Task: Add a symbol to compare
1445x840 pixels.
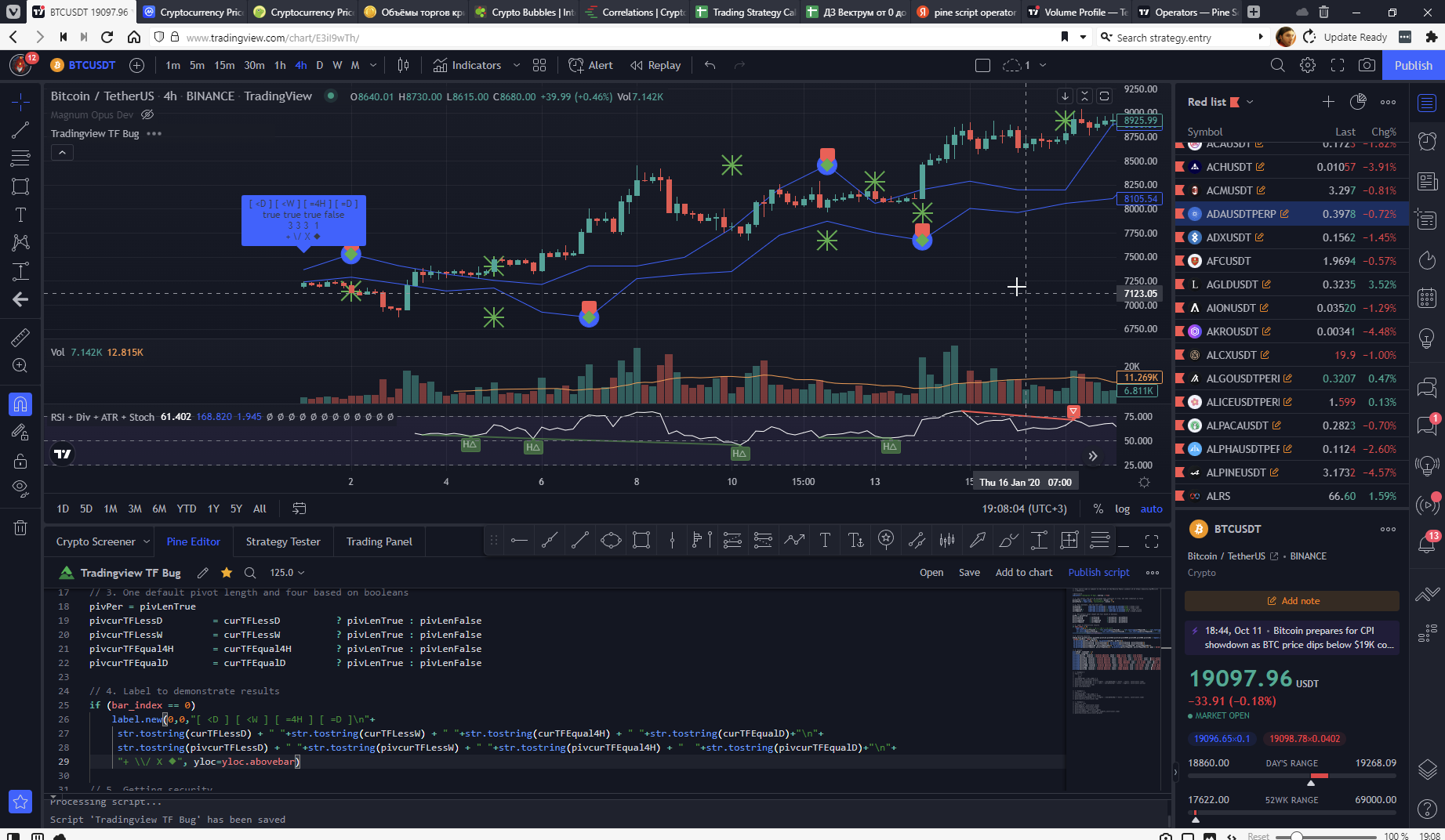Action: (136, 65)
